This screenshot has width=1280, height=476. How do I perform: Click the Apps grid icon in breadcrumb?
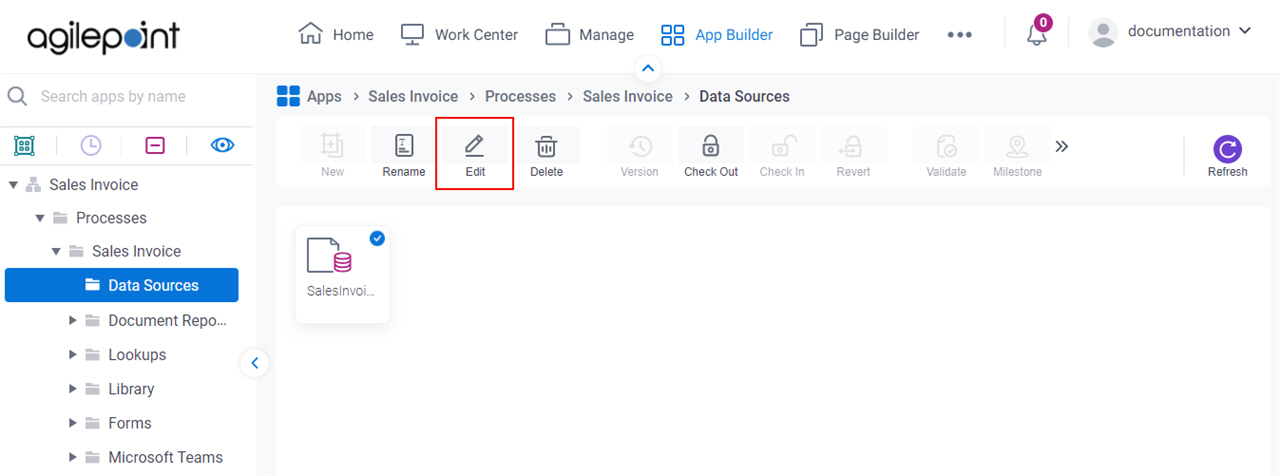(x=288, y=97)
